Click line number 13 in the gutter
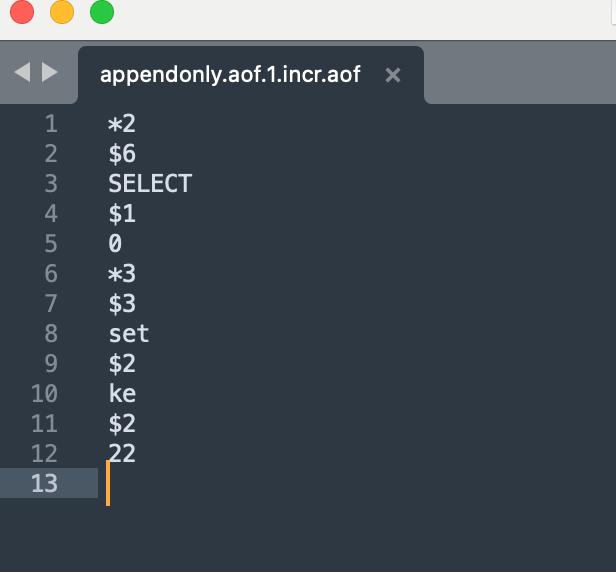 click(44, 483)
